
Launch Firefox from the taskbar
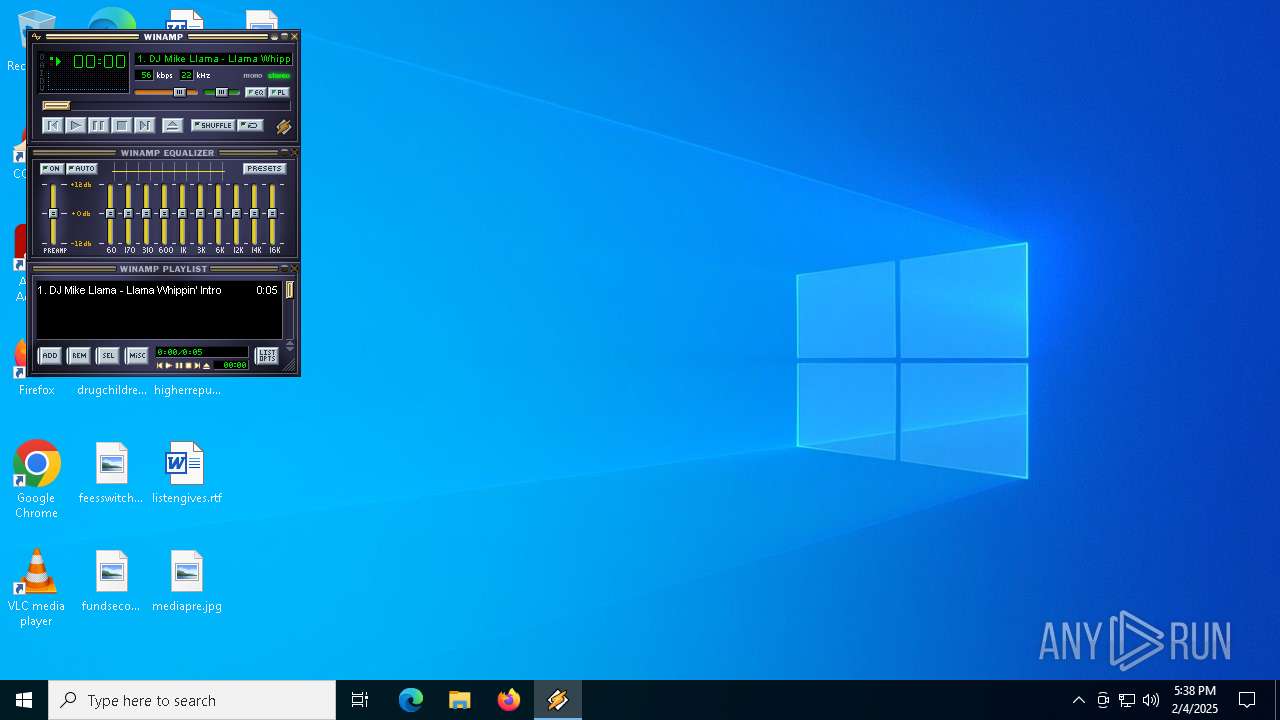[x=509, y=700]
